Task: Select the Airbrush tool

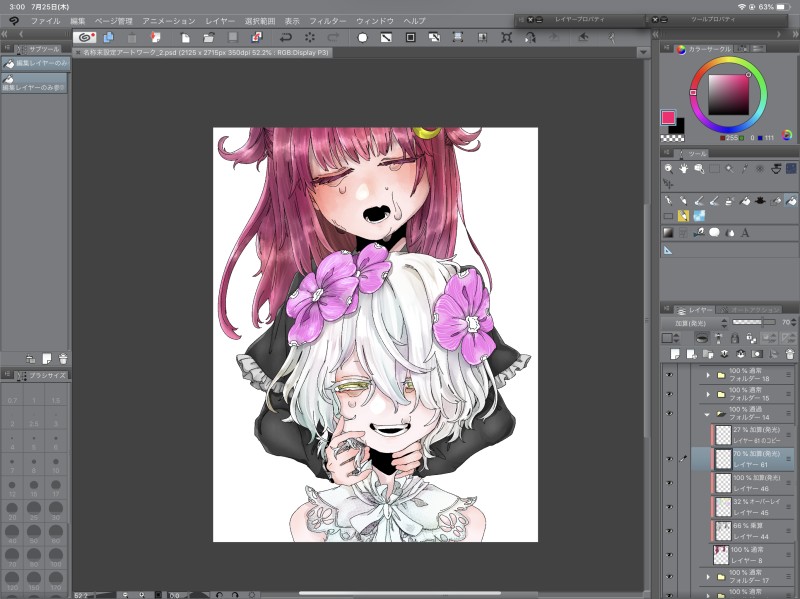Action: coord(730,201)
